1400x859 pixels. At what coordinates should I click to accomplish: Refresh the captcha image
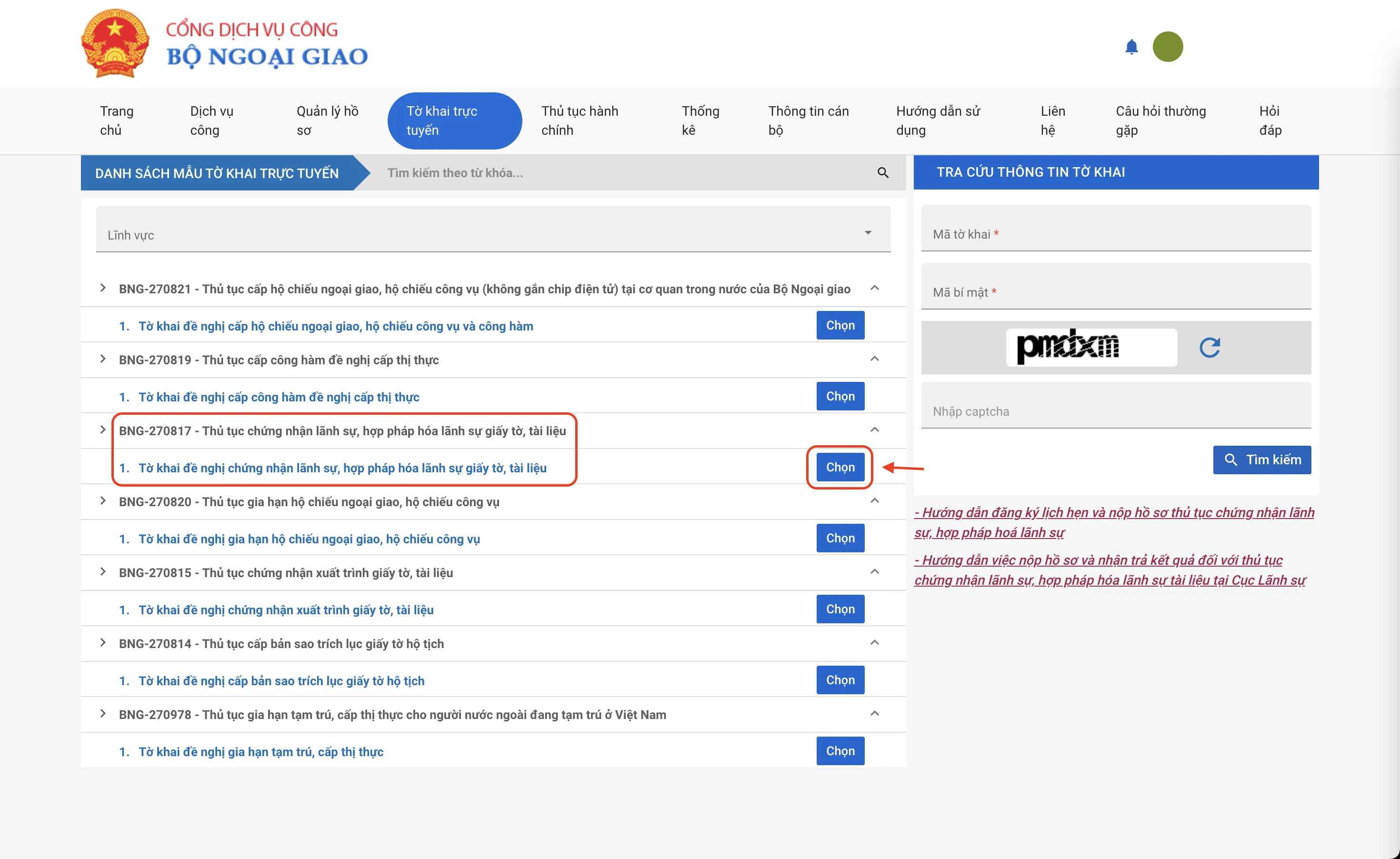1210,347
